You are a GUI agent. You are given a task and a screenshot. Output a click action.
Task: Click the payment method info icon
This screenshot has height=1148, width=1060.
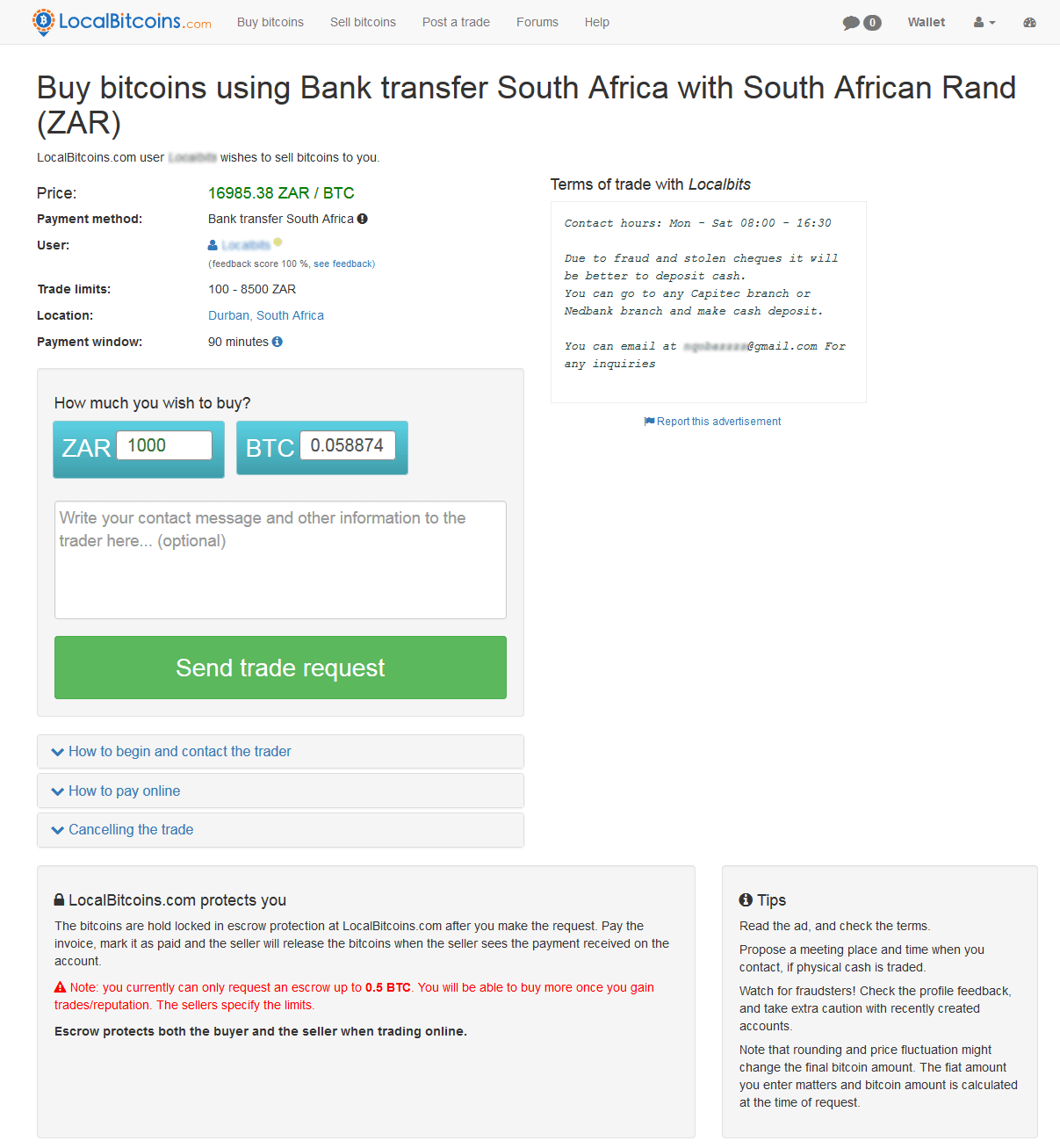tap(363, 219)
